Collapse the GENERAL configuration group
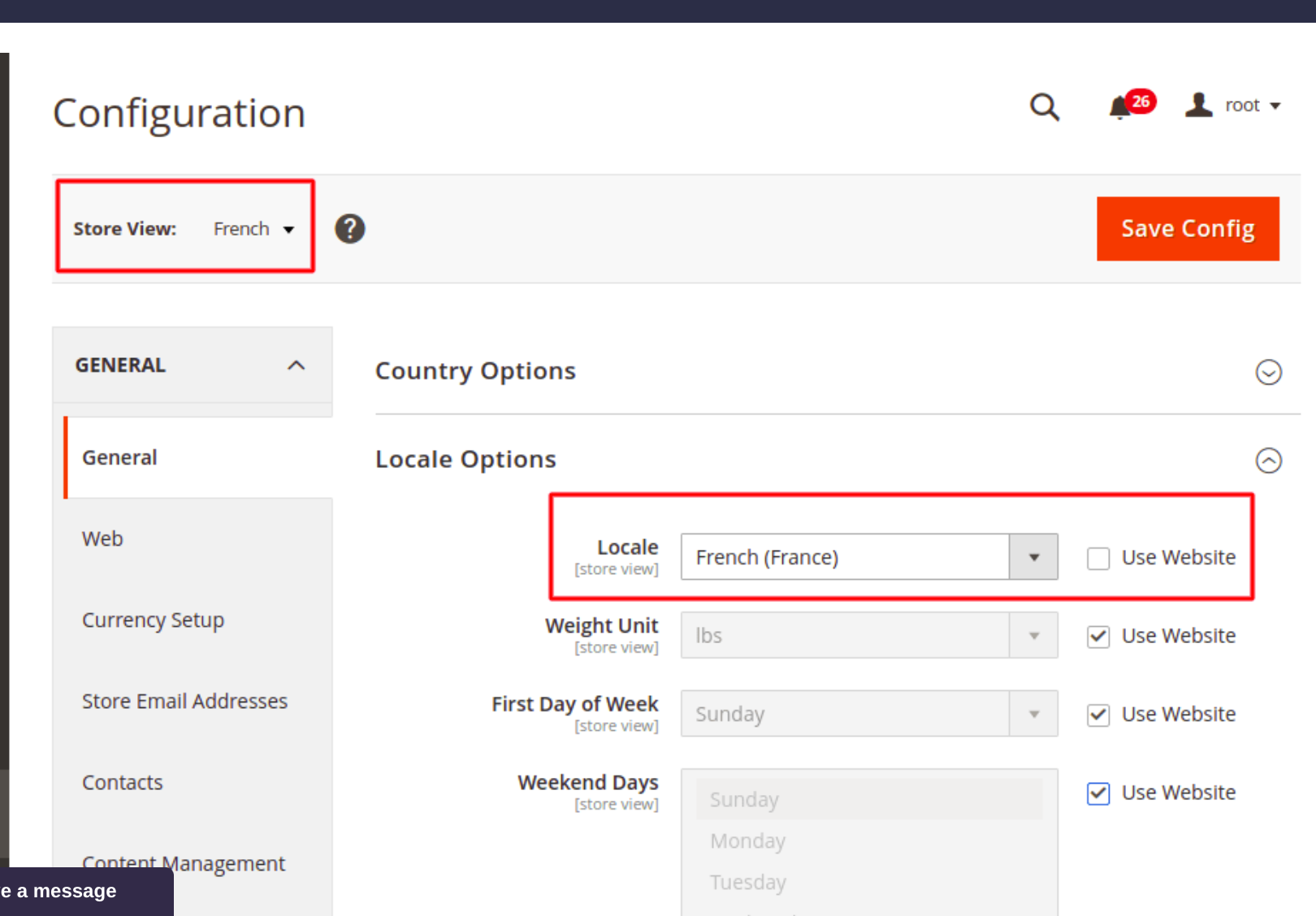Image resolution: width=1316 pixels, height=916 pixels. click(x=297, y=365)
